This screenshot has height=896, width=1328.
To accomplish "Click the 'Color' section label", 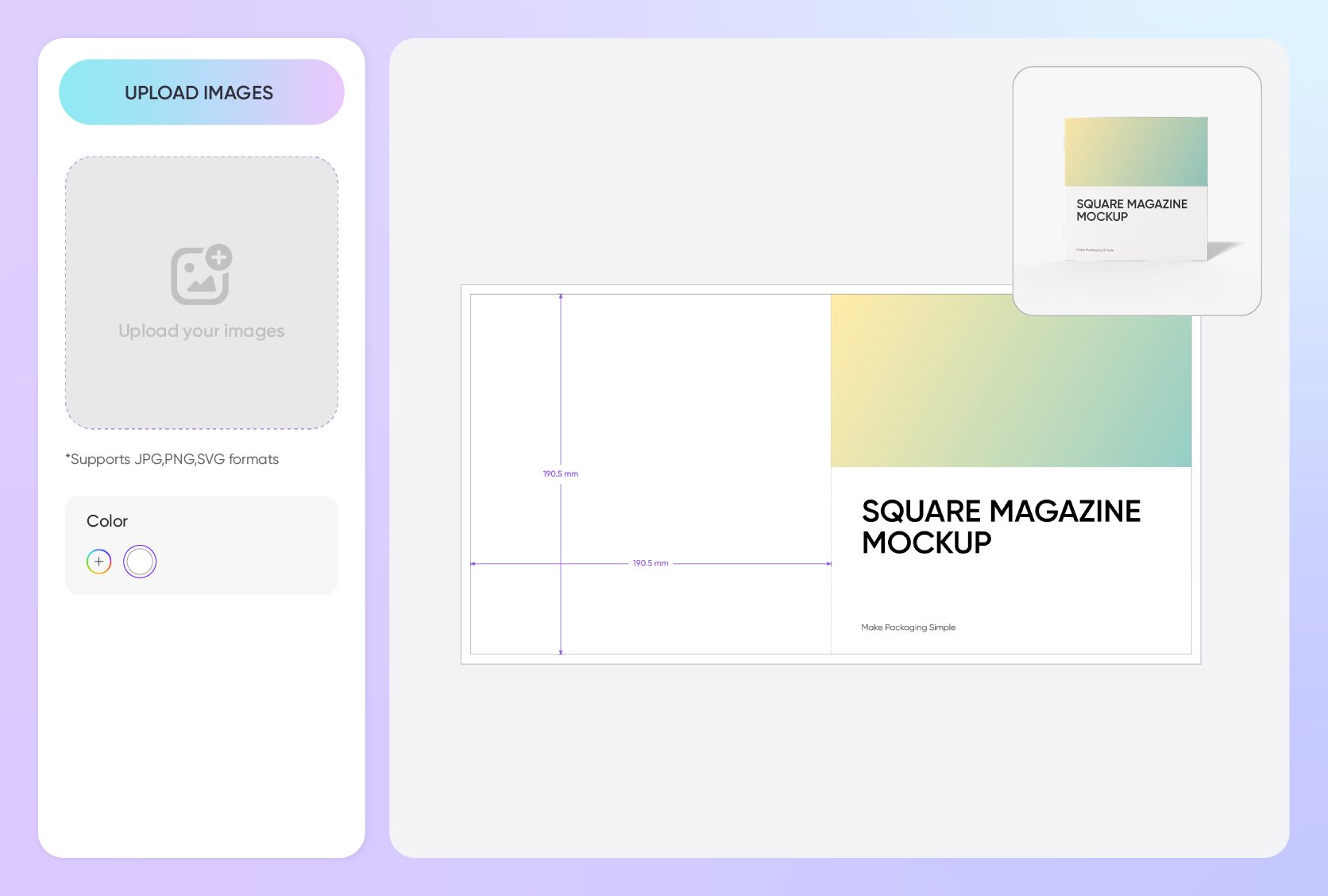I will 107,521.
